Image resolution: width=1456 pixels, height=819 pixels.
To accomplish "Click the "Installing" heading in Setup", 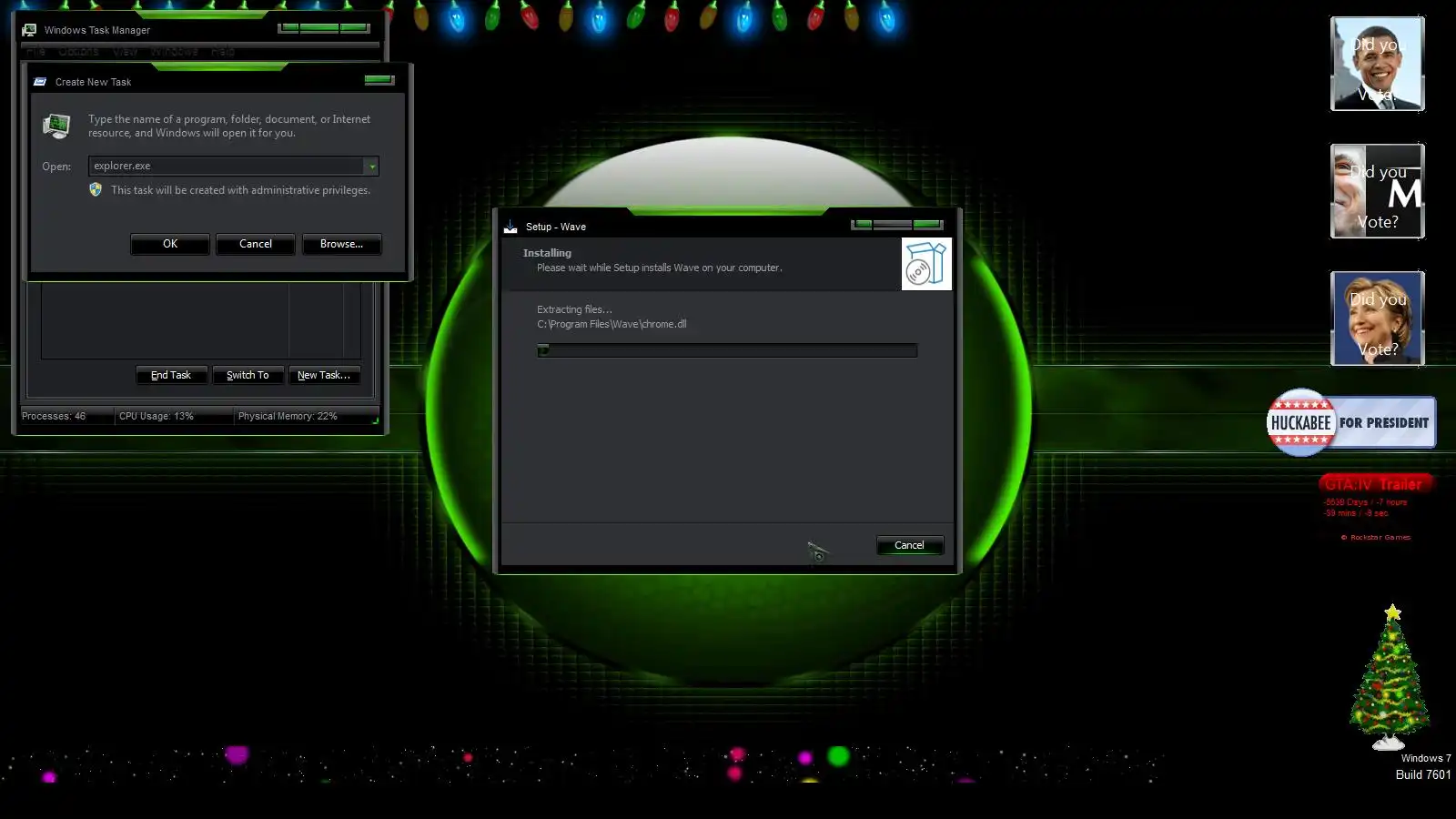I will pos(547,253).
